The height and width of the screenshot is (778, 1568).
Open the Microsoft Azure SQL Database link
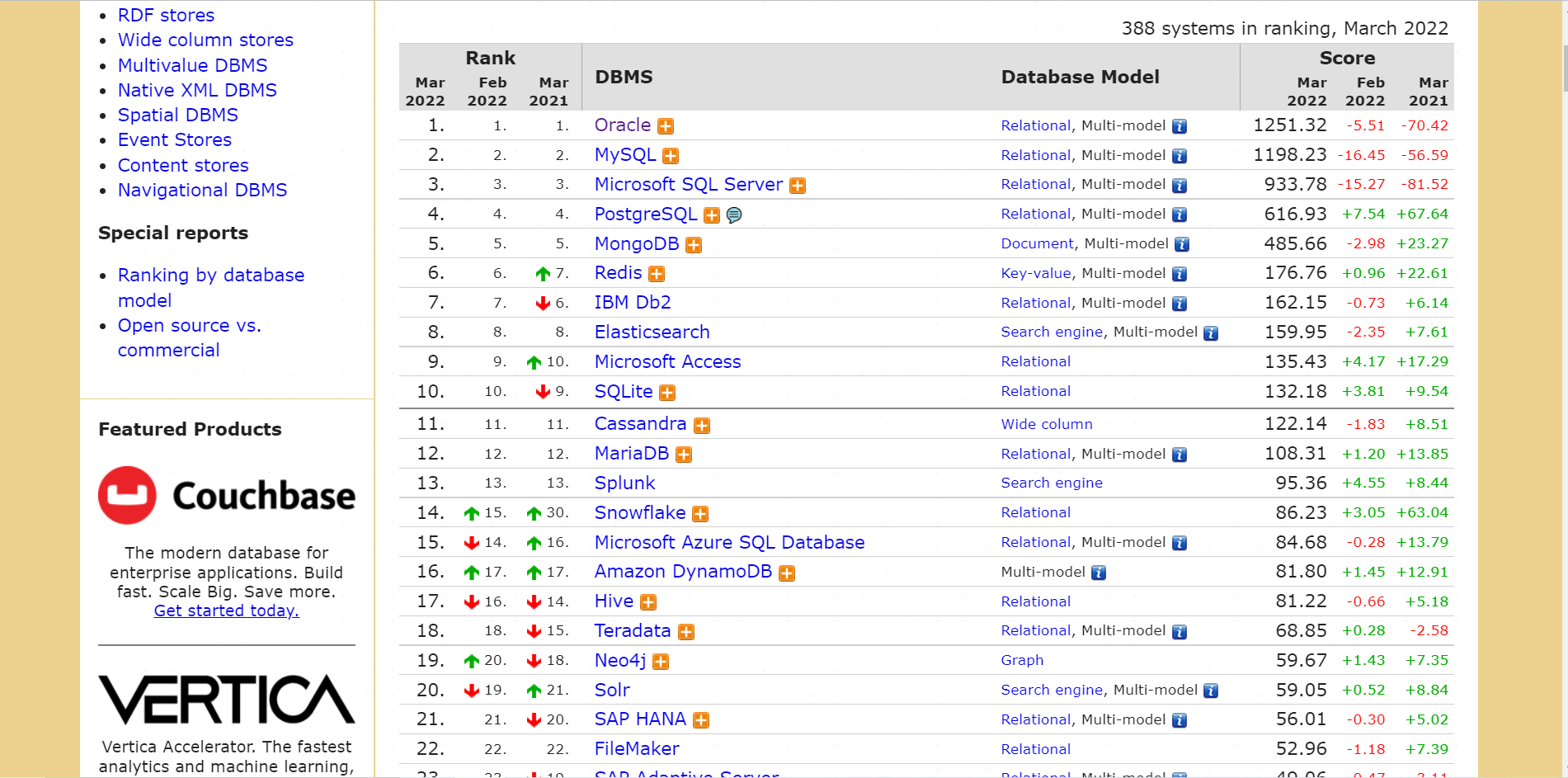click(x=729, y=542)
